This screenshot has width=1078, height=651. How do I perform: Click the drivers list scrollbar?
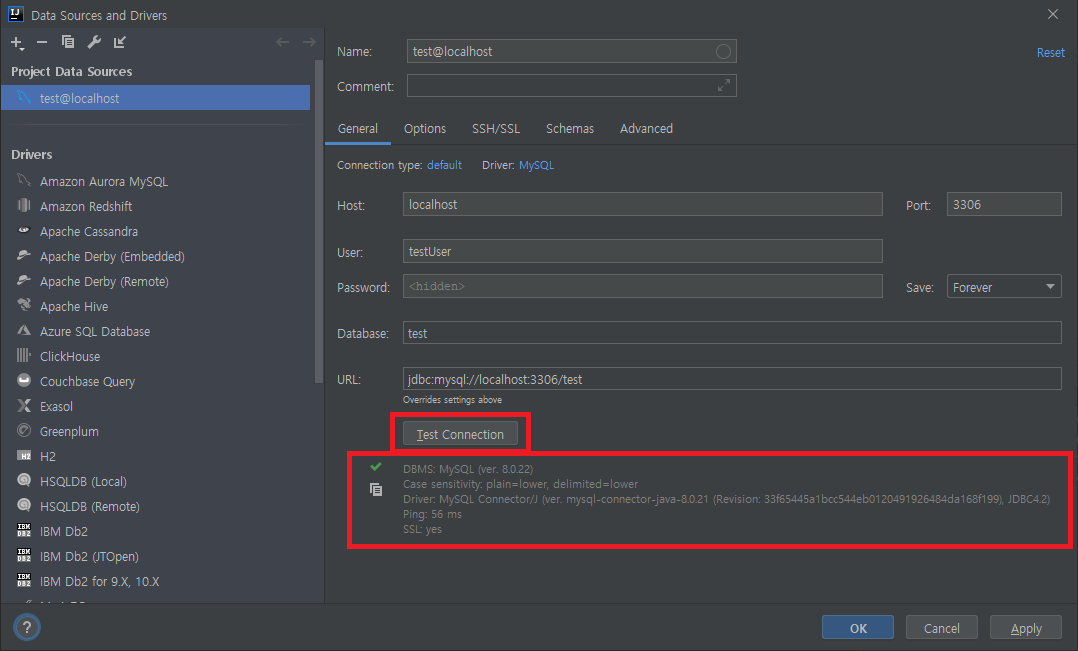[318, 221]
